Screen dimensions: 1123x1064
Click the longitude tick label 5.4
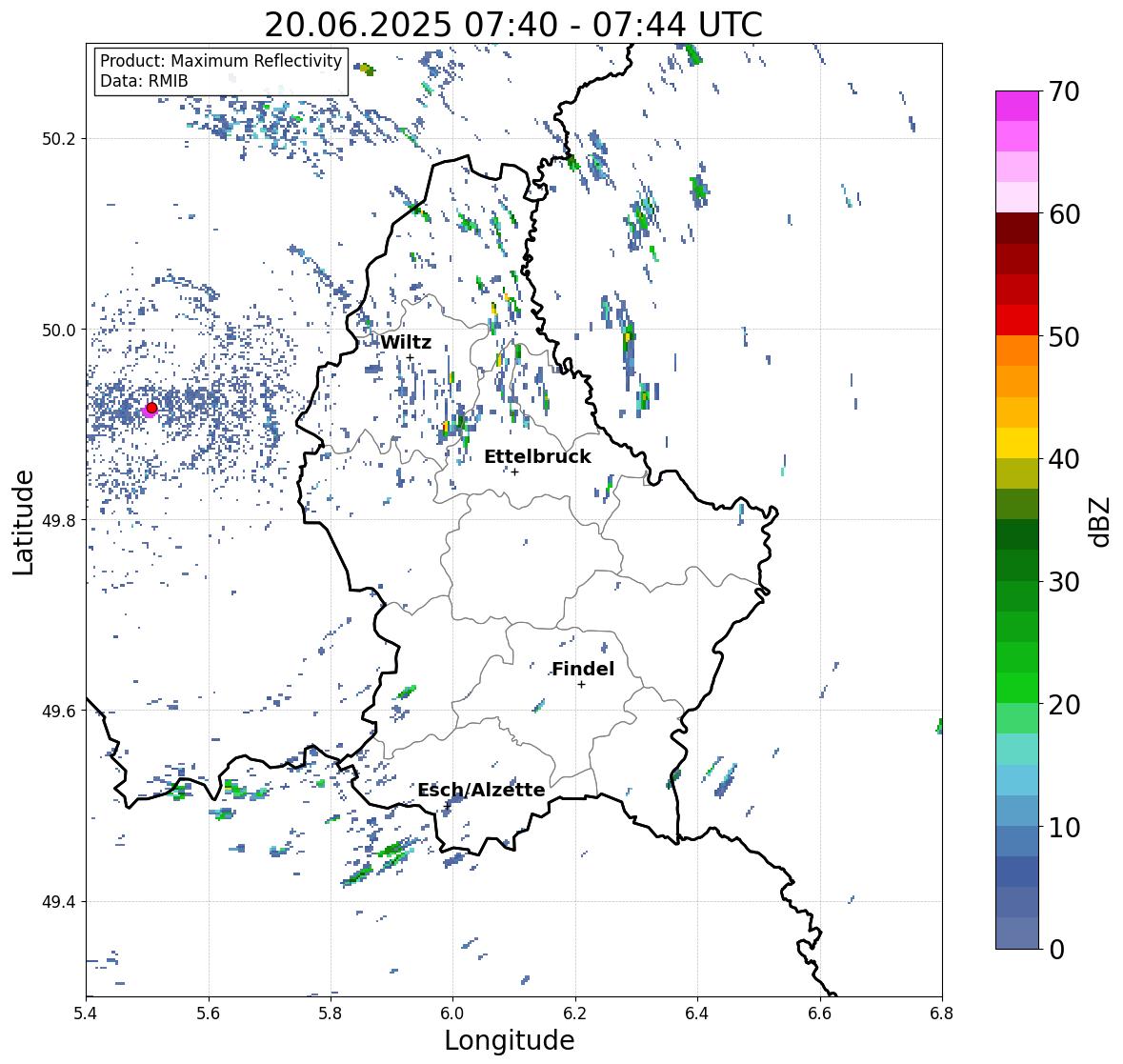[86, 1013]
